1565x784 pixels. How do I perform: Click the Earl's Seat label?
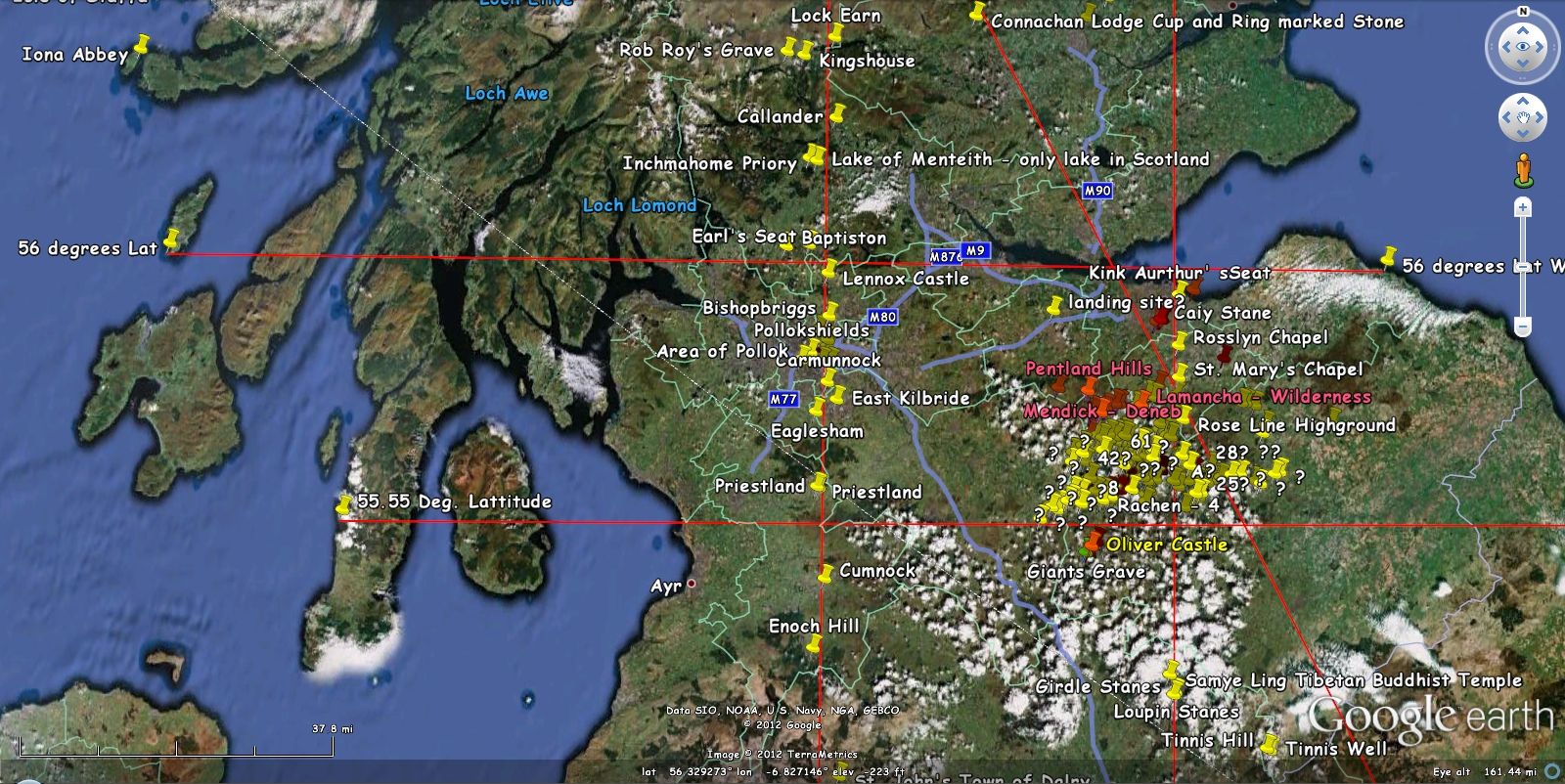[x=743, y=237]
